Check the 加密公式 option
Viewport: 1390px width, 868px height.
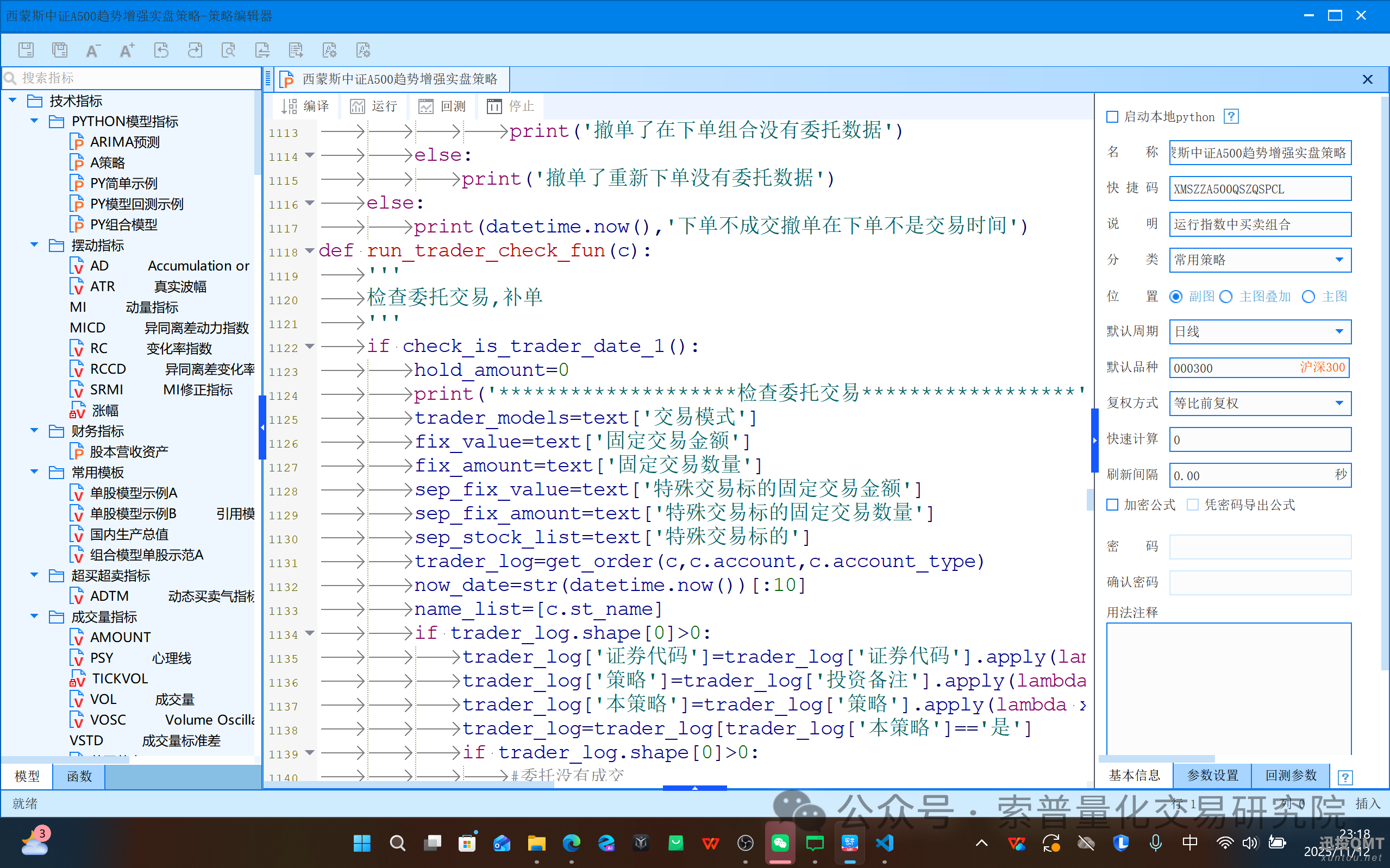[1112, 505]
